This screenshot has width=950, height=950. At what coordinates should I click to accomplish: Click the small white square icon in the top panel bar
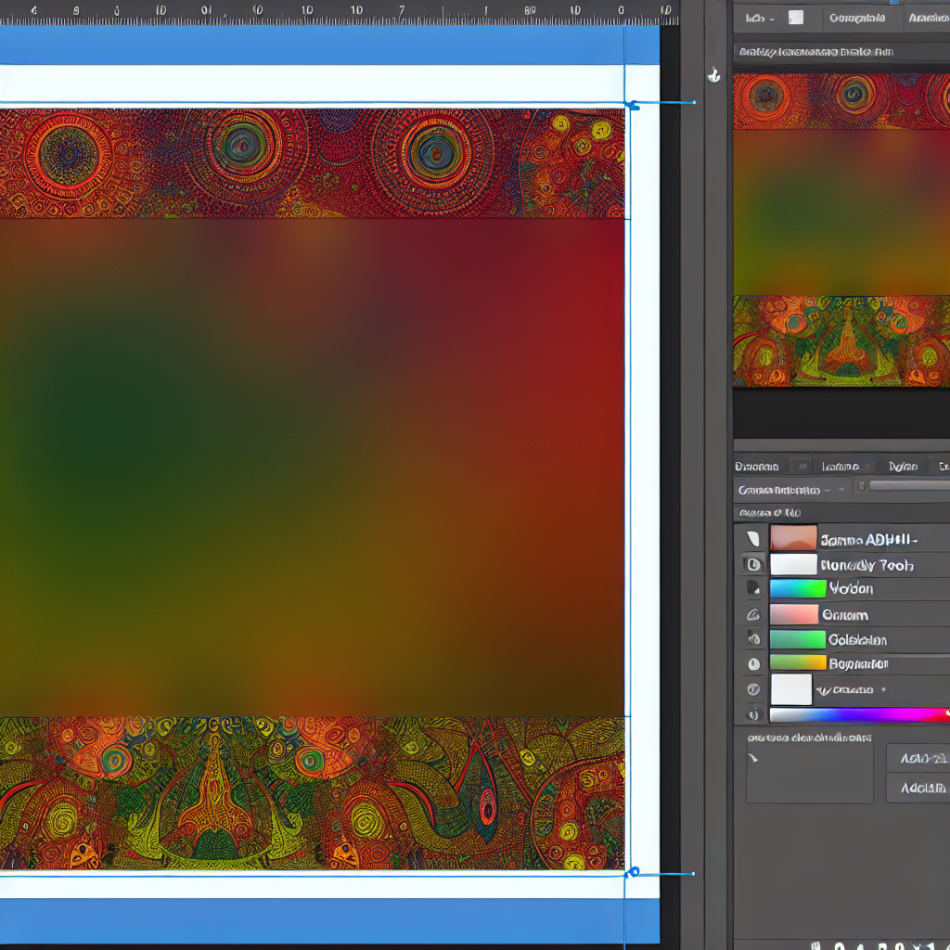click(796, 17)
